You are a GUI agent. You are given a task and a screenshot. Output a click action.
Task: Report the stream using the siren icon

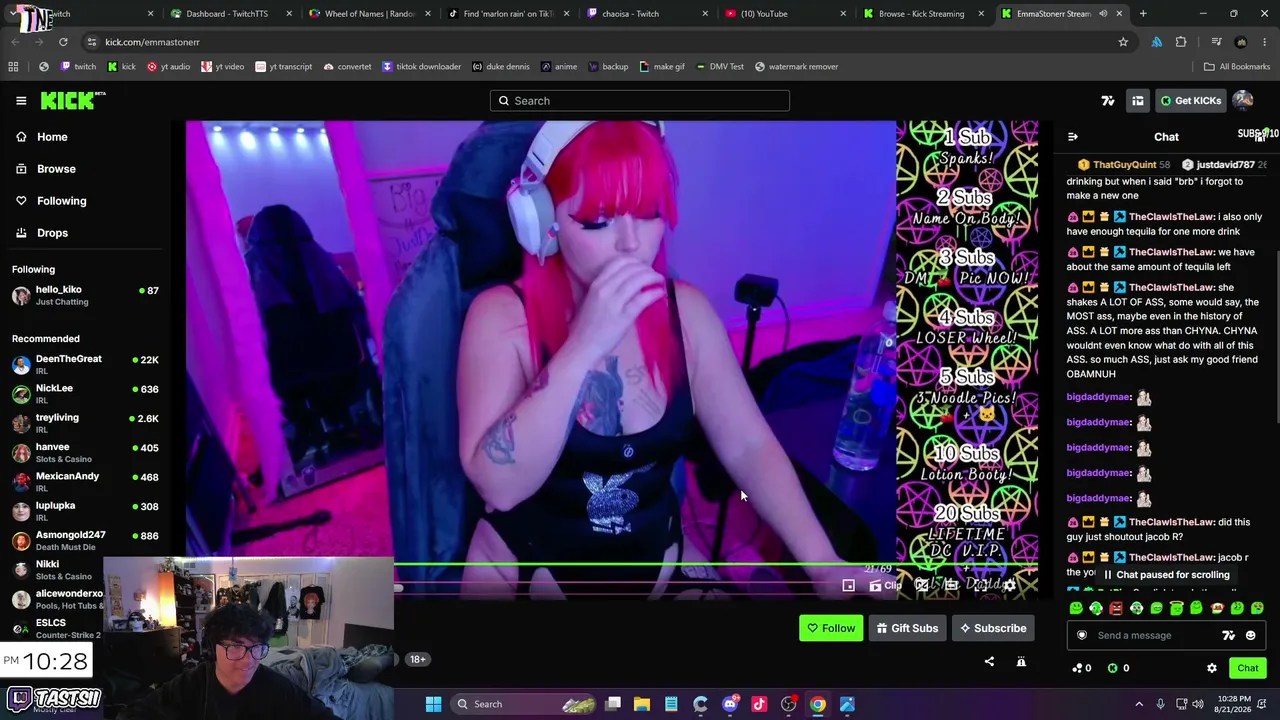point(1021,661)
